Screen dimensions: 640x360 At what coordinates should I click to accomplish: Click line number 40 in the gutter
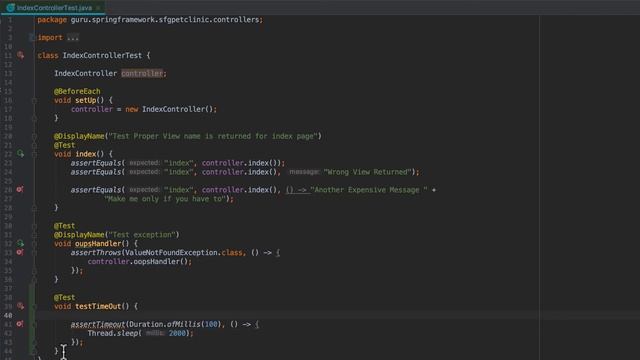(8, 316)
